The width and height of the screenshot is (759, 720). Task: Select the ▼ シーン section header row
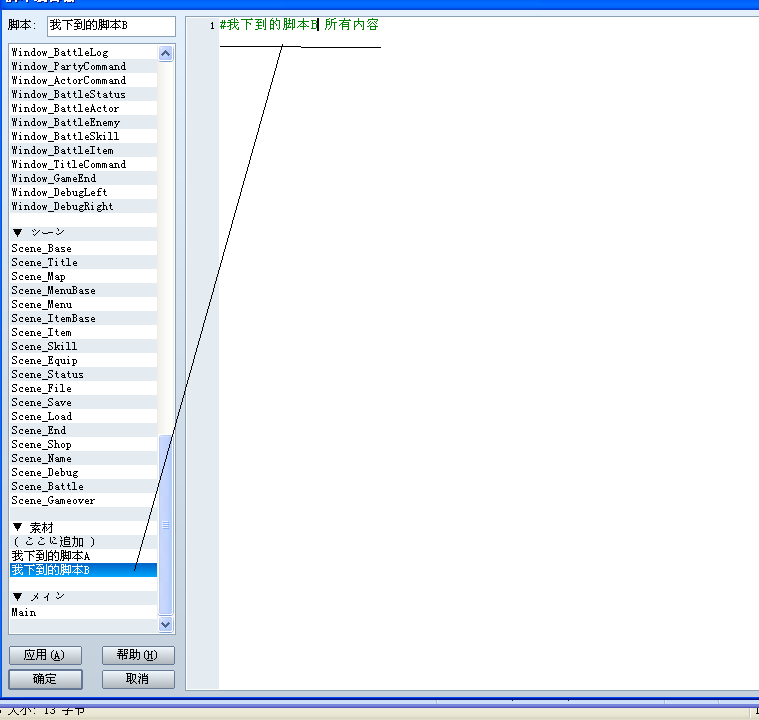tap(83, 233)
